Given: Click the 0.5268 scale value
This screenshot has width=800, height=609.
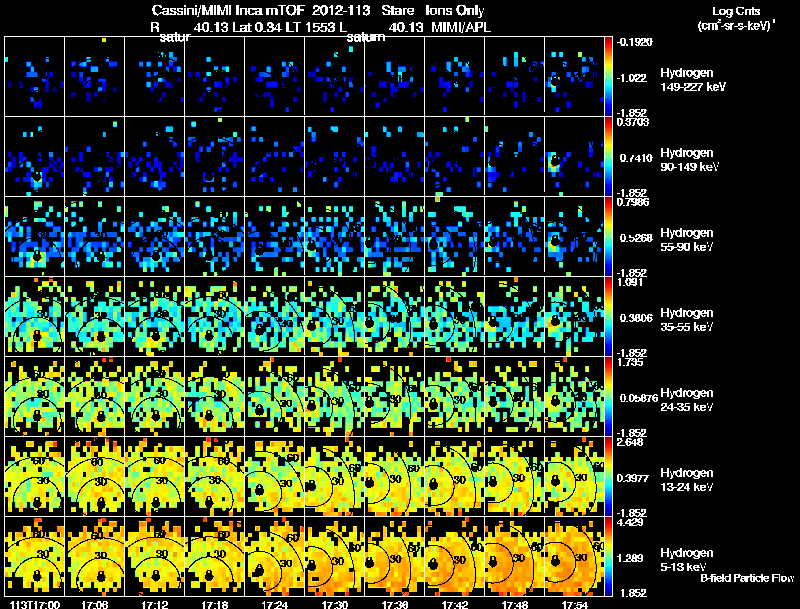Looking at the screenshot, I should 636,238.
